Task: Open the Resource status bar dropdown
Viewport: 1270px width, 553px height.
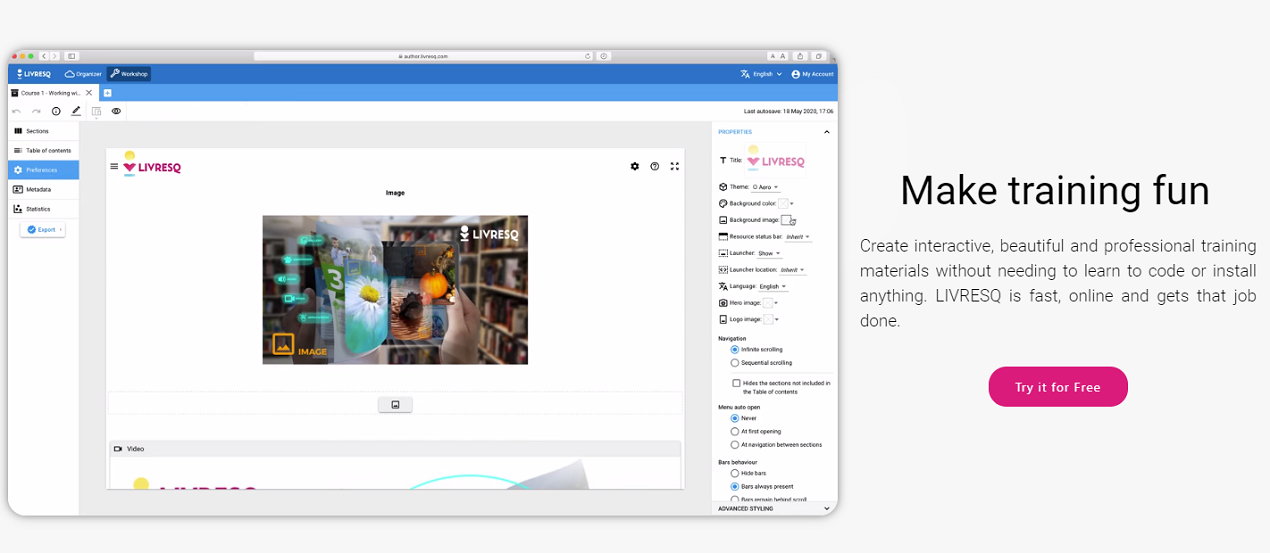Action: 797,237
